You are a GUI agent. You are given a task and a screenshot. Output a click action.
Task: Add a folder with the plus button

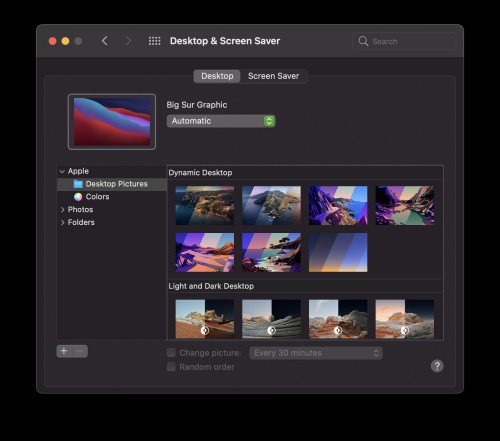point(64,351)
